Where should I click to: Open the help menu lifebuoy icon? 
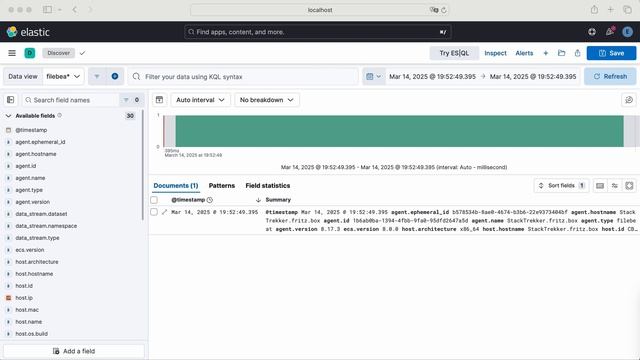pyautogui.click(x=592, y=32)
